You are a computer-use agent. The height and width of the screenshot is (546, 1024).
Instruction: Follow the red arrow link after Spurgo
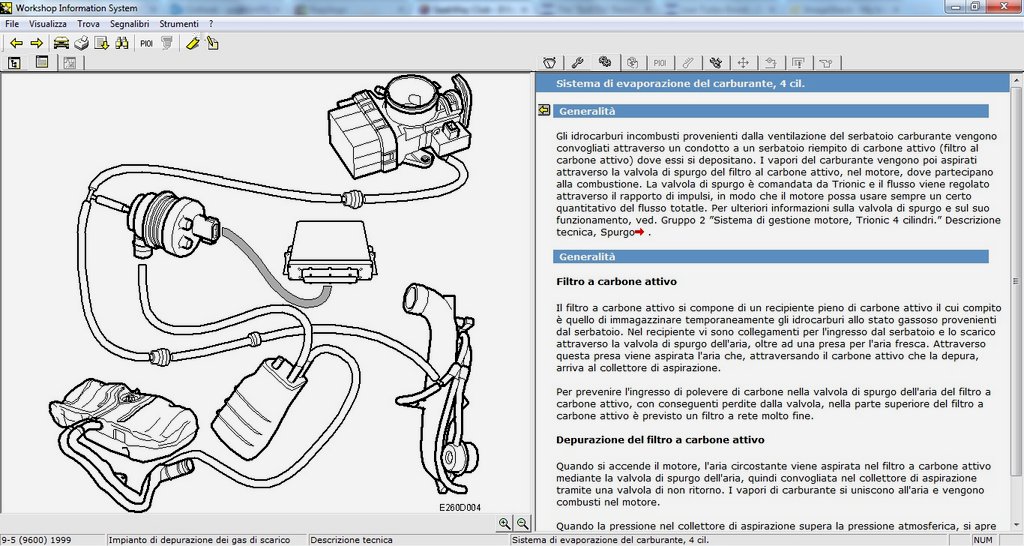tap(639, 232)
